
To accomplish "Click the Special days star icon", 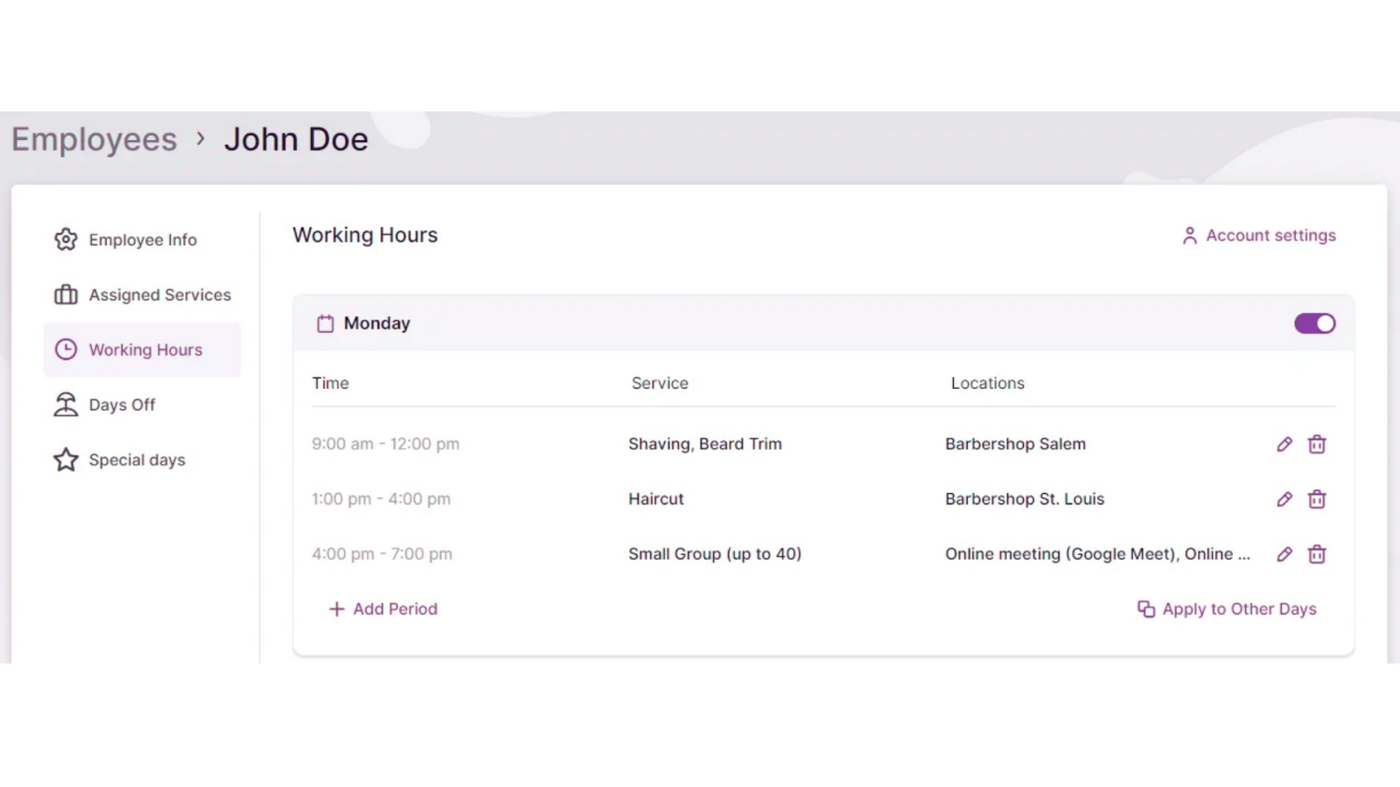I will pyautogui.click(x=66, y=460).
